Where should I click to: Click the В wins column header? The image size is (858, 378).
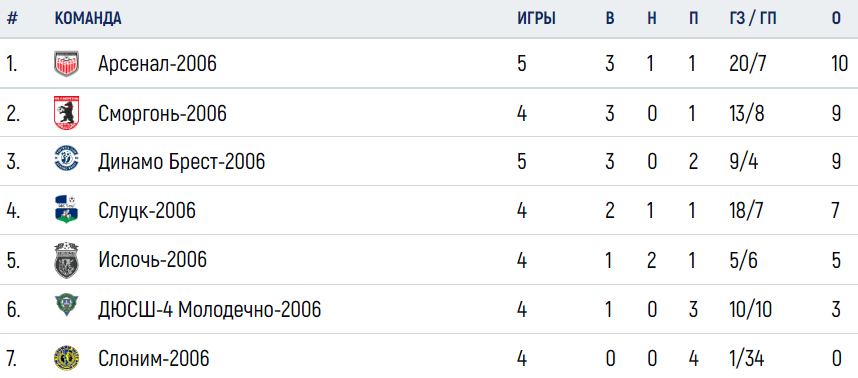tap(610, 19)
